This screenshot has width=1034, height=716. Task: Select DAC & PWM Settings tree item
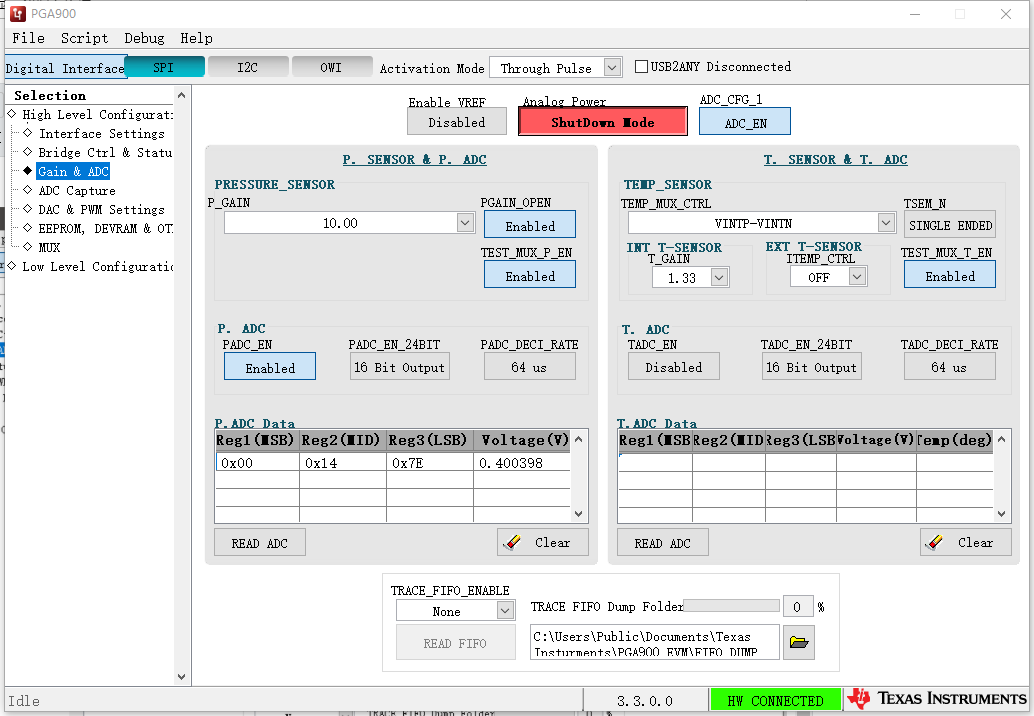102,210
